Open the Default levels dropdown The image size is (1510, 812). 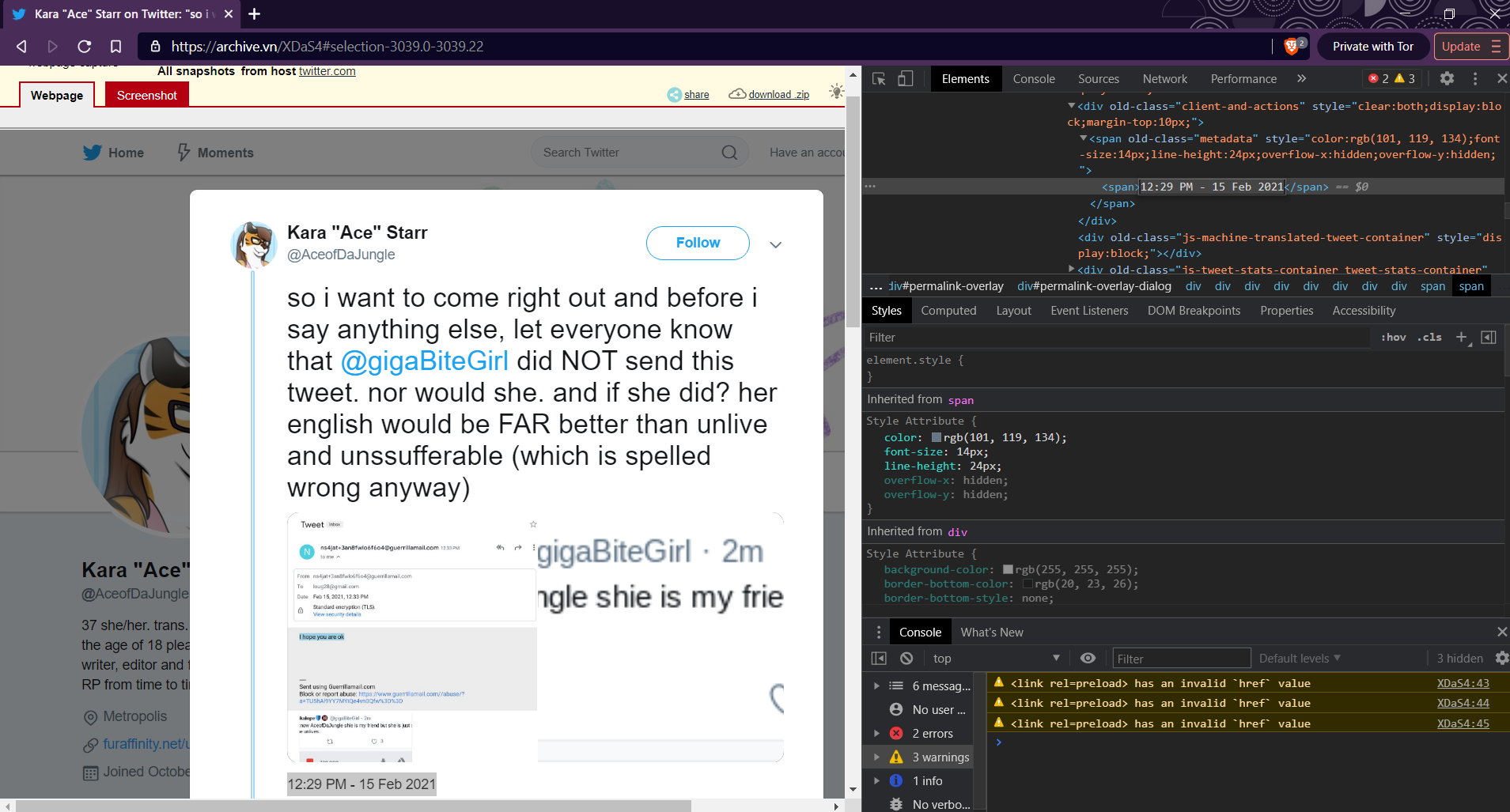click(x=1300, y=659)
